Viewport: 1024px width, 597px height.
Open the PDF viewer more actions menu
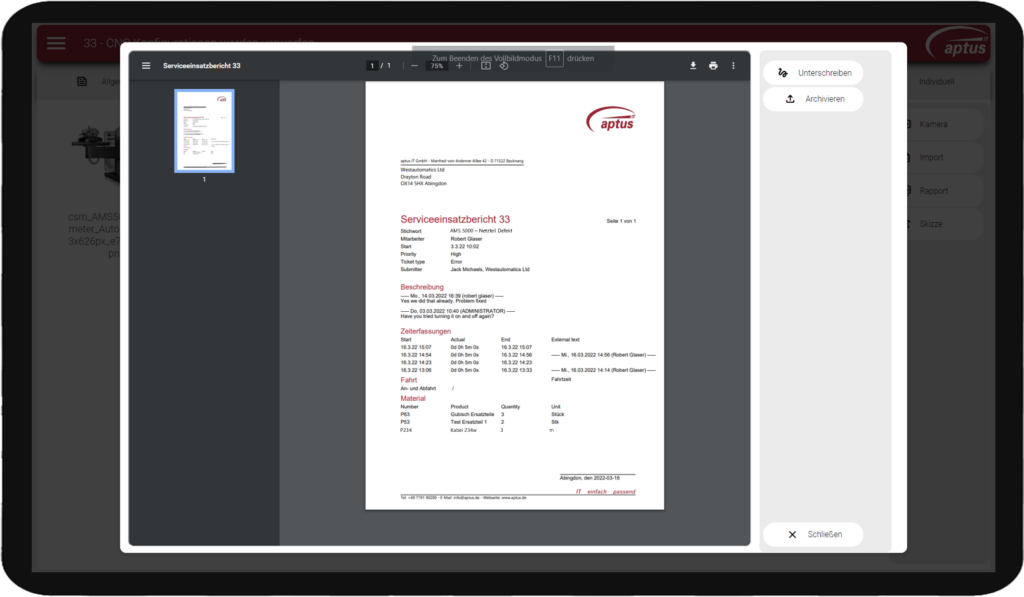point(733,65)
